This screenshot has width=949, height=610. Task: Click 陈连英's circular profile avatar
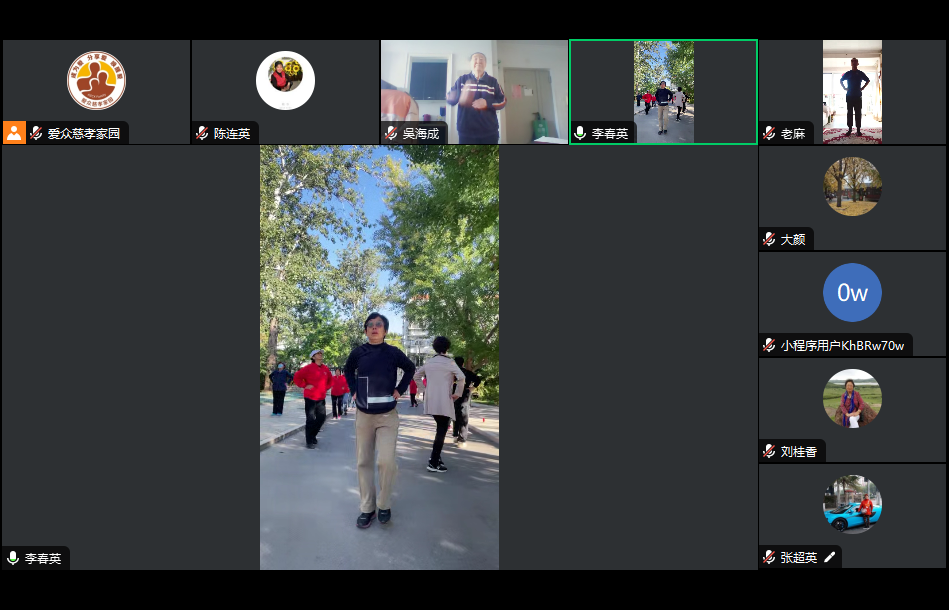tap(285, 80)
